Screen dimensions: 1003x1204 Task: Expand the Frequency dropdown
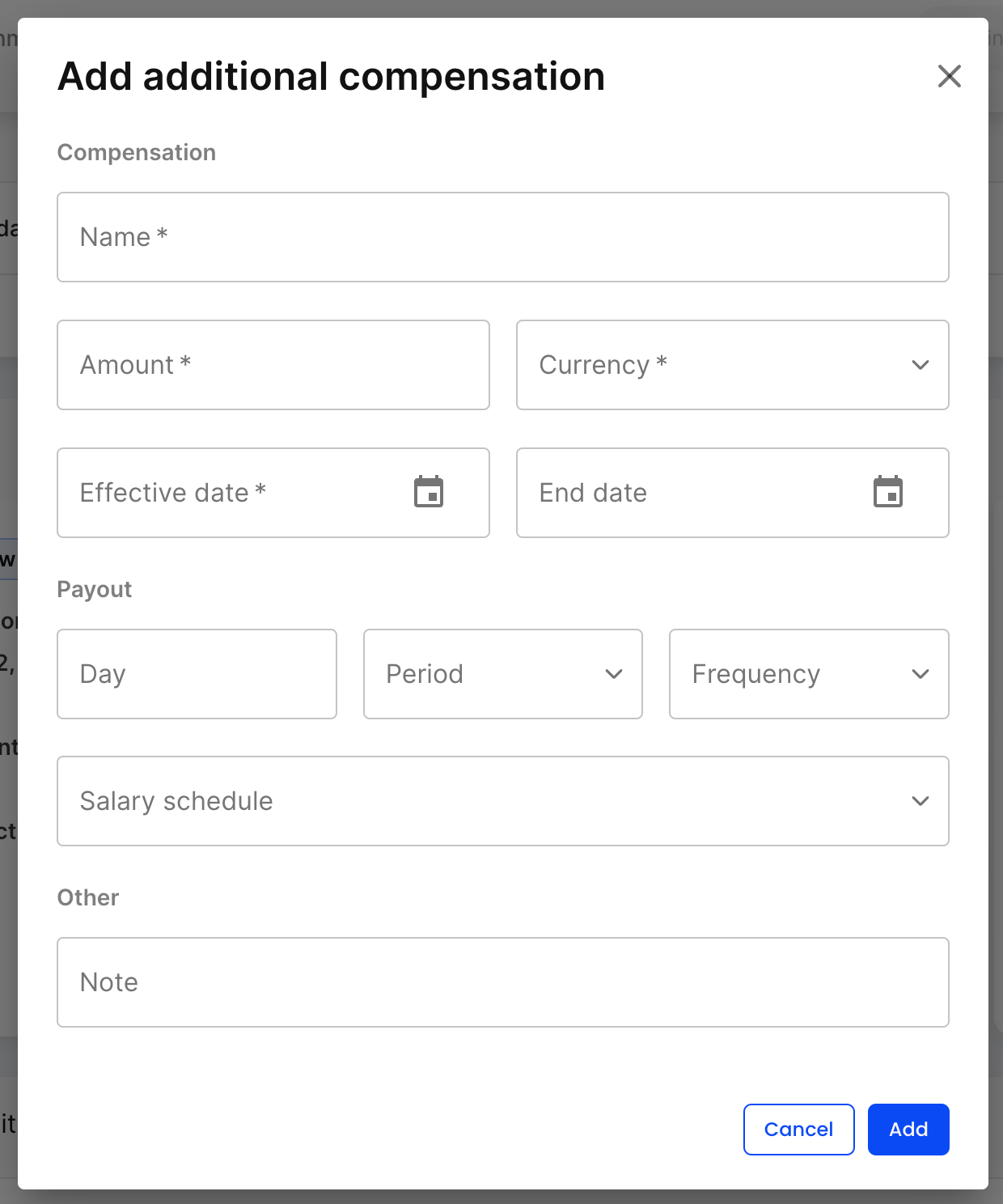pos(793,674)
